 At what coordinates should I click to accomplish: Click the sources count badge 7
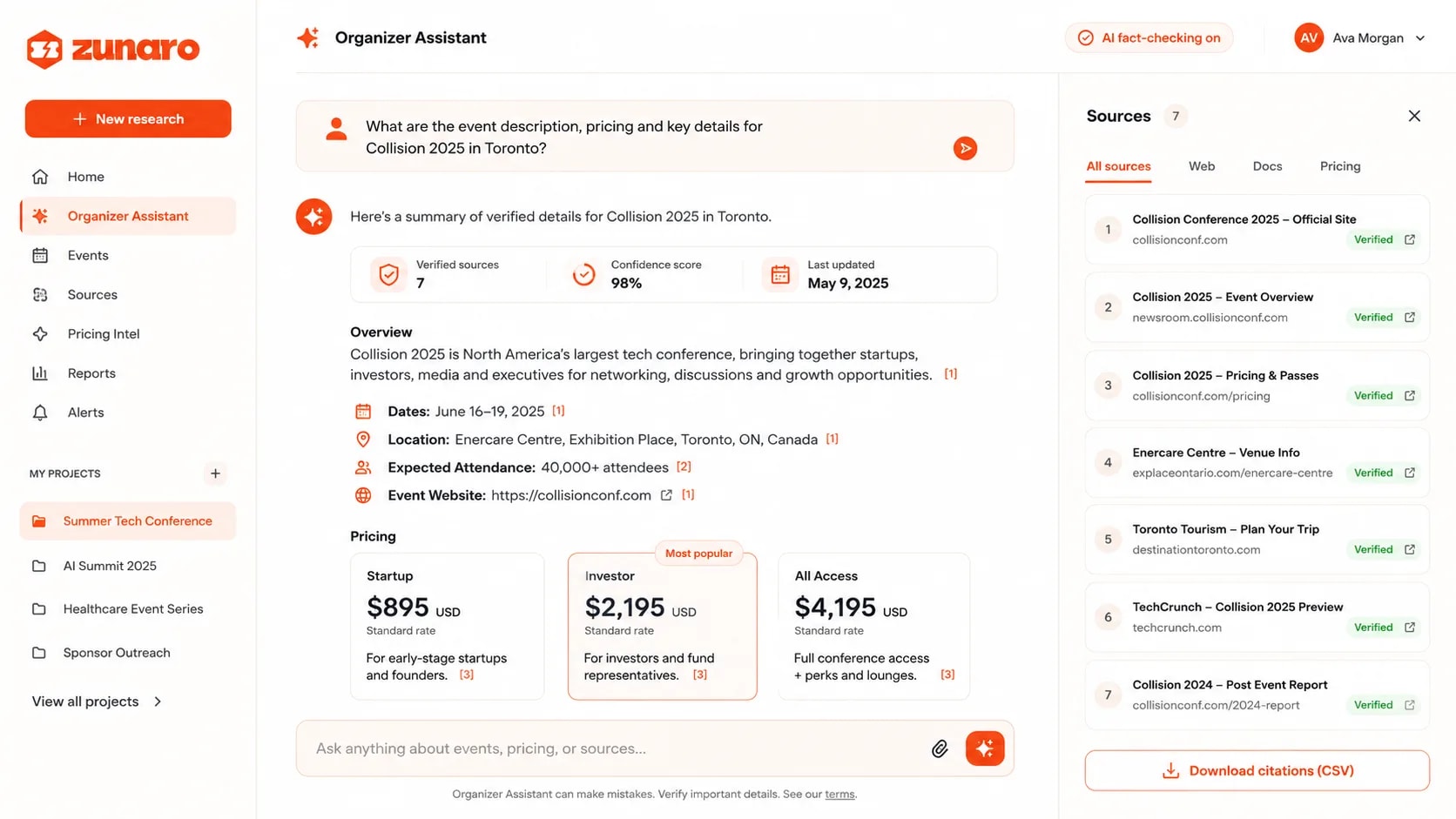tap(1176, 116)
